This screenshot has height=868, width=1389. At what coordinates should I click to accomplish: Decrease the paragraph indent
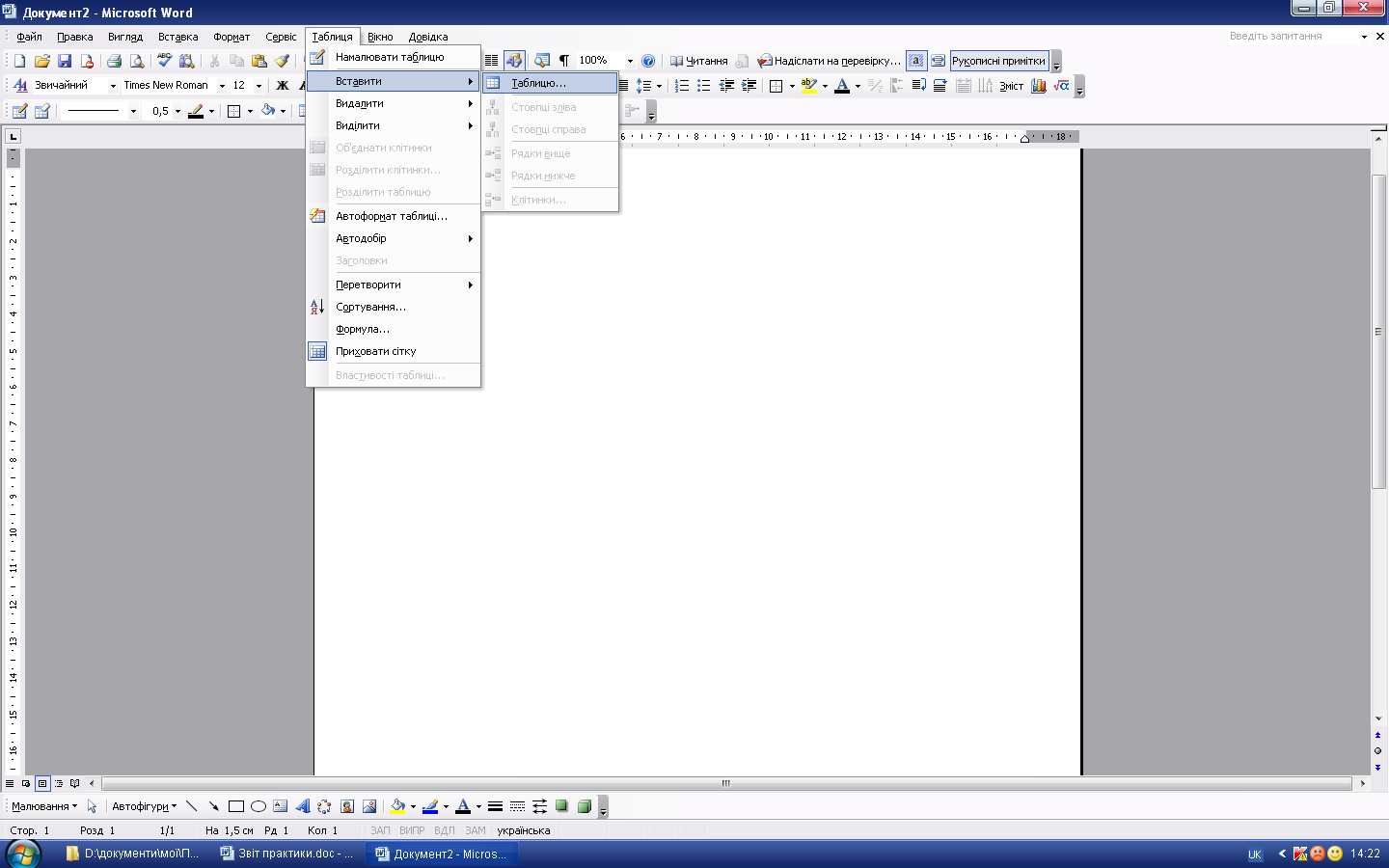(726, 86)
